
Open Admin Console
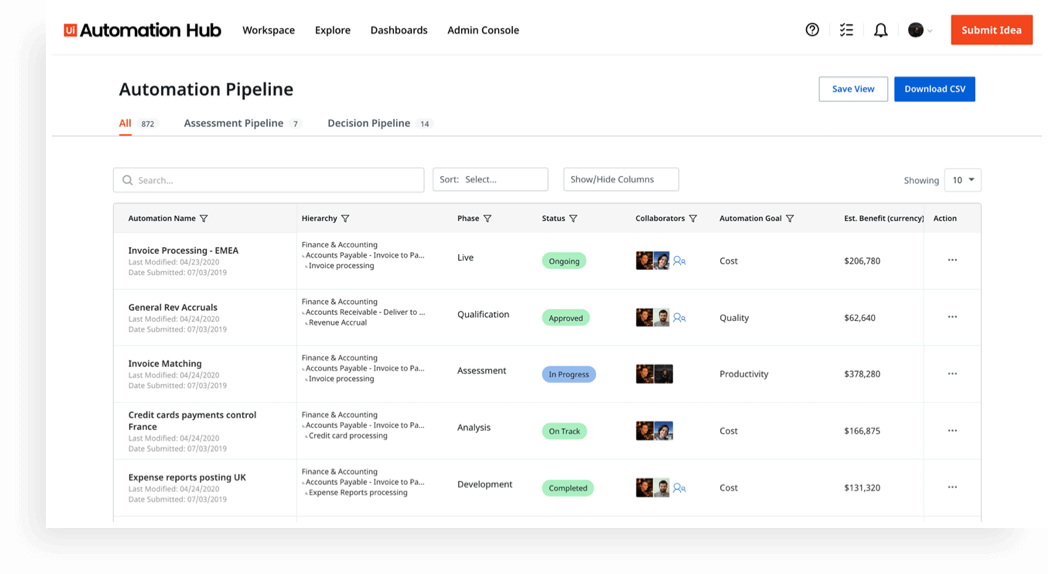coord(483,30)
